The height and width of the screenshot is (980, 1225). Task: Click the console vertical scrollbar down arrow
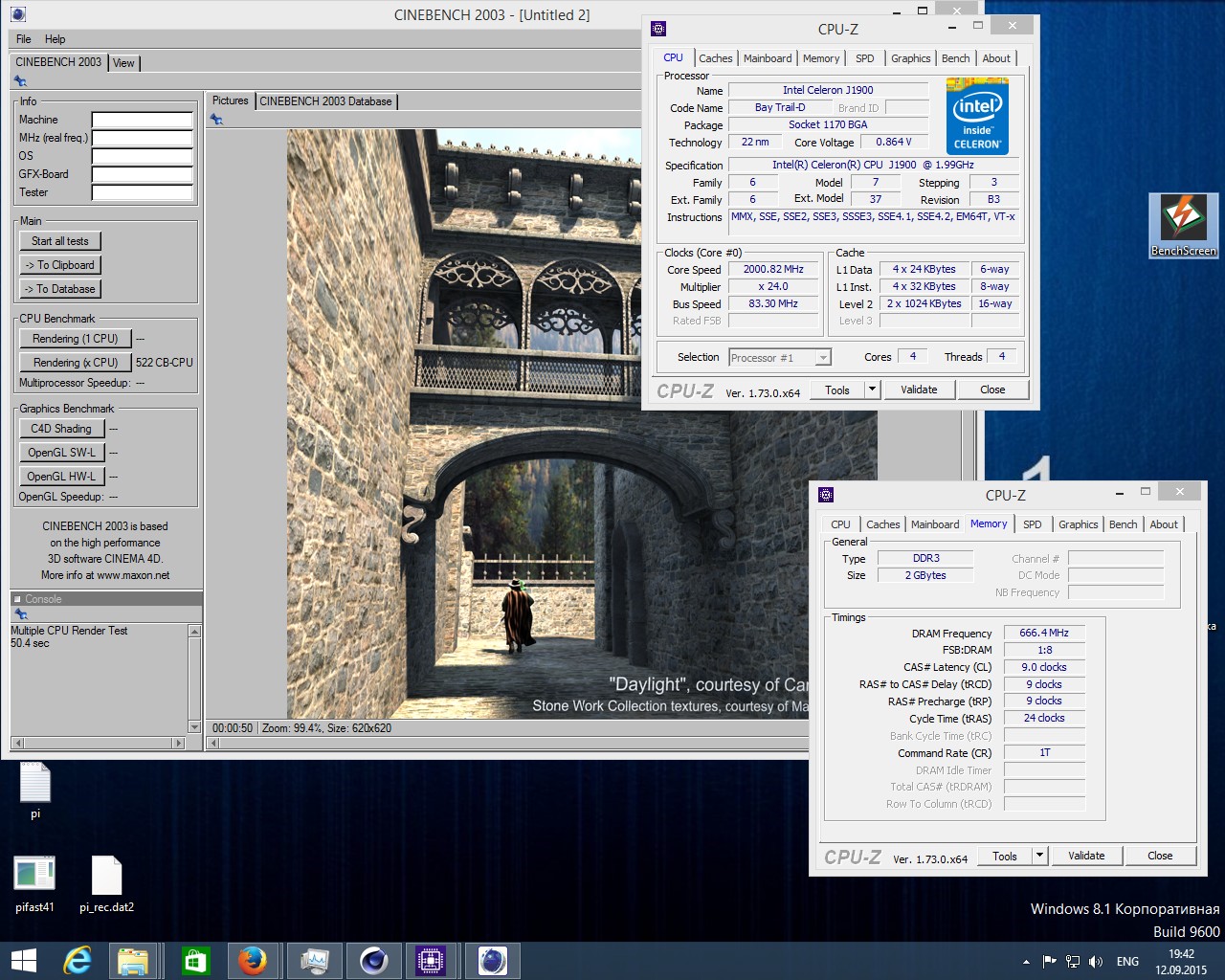coord(195,727)
